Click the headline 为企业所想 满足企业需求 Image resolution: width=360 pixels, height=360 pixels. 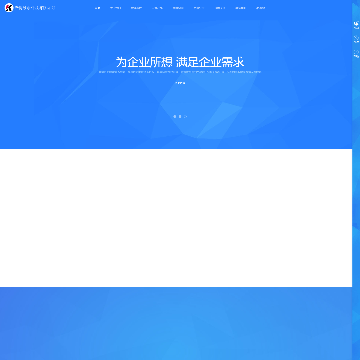180,62
